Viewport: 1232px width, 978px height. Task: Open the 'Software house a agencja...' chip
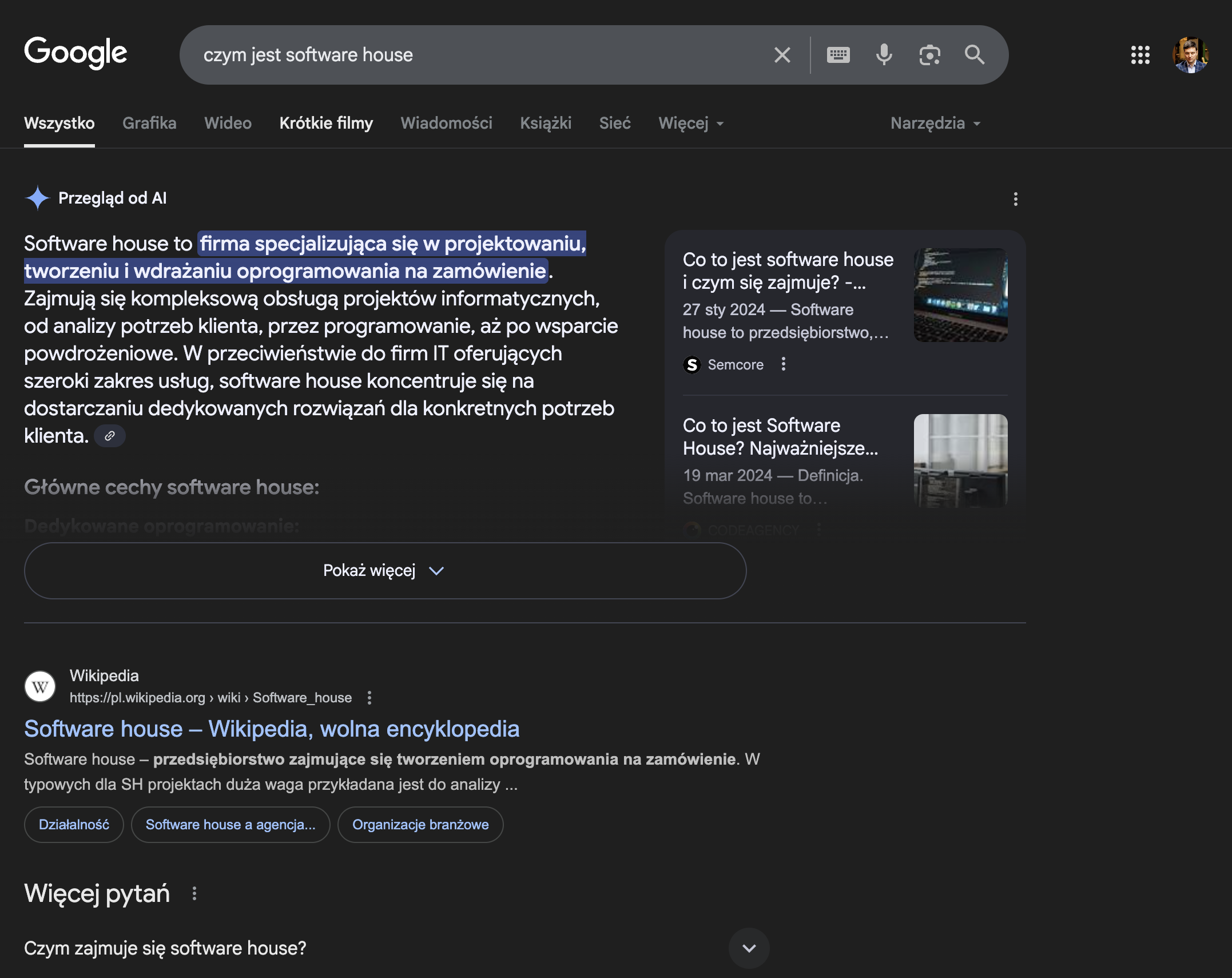click(x=230, y=825)
